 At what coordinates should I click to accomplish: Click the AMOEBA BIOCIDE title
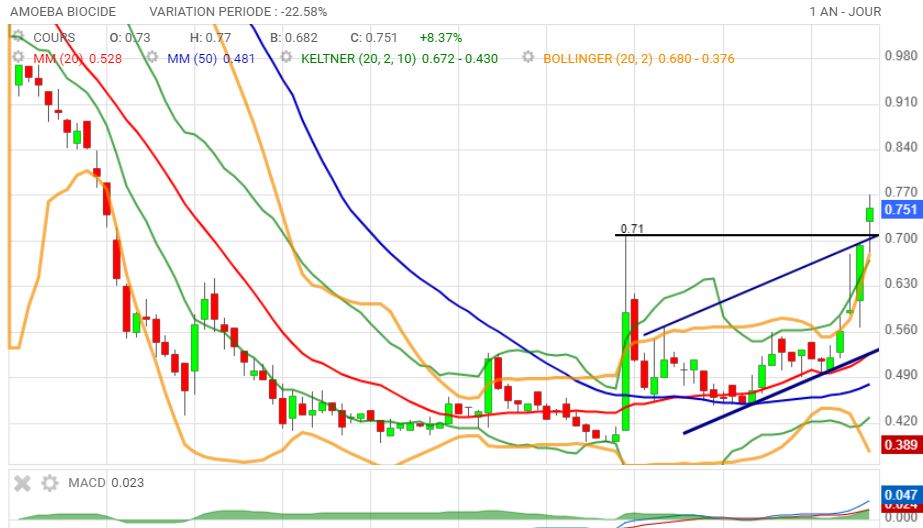tap(63, 12)
